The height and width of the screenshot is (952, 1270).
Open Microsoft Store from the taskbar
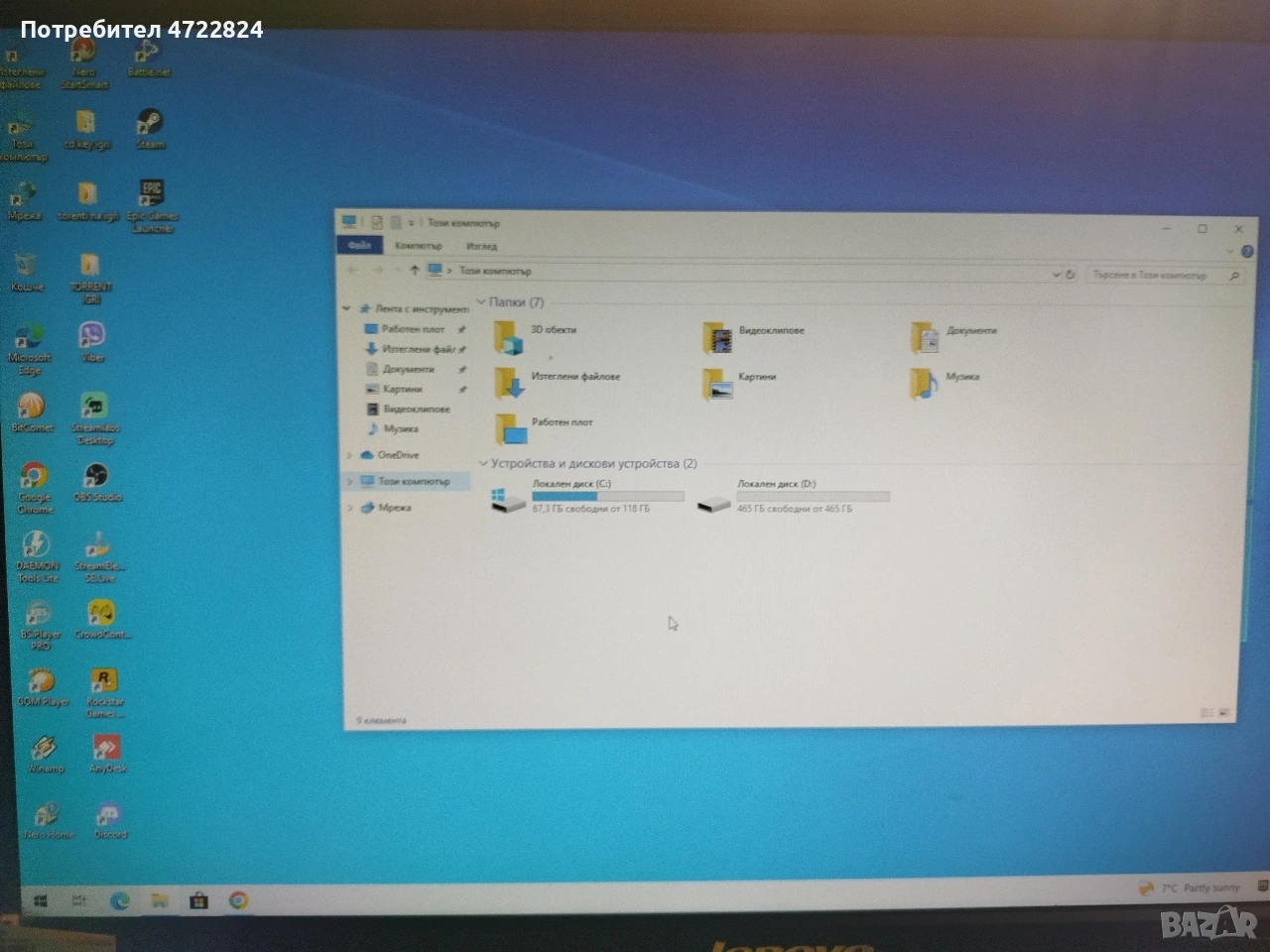[x=198, y=901]
